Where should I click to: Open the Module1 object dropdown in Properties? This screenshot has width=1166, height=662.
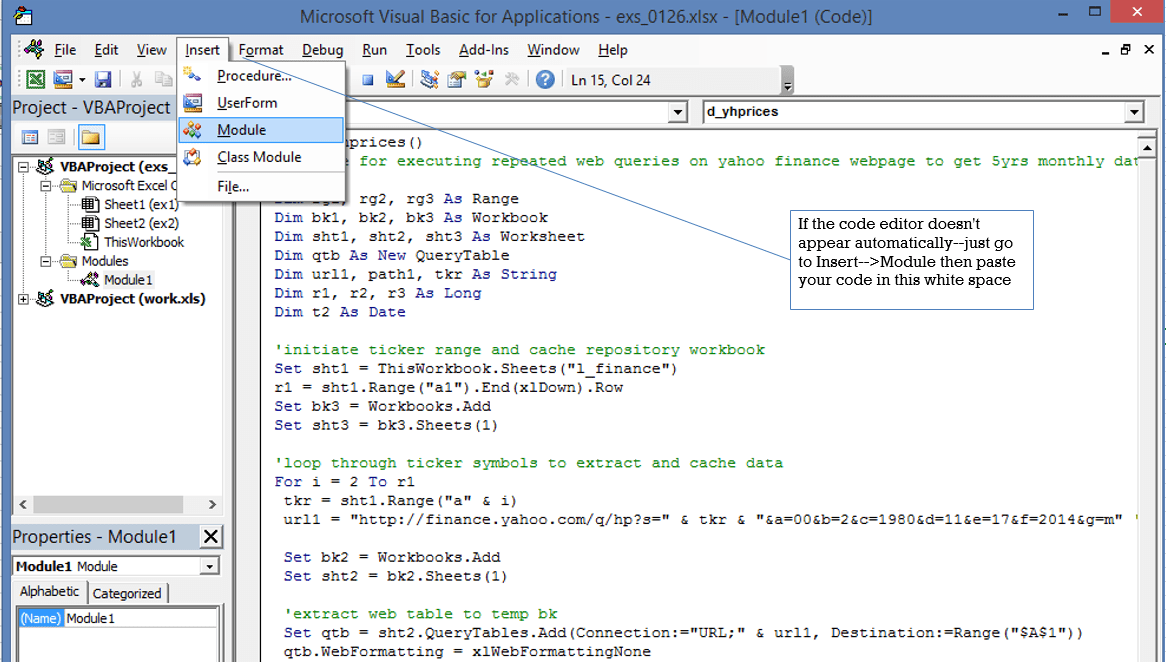[209, 567]
